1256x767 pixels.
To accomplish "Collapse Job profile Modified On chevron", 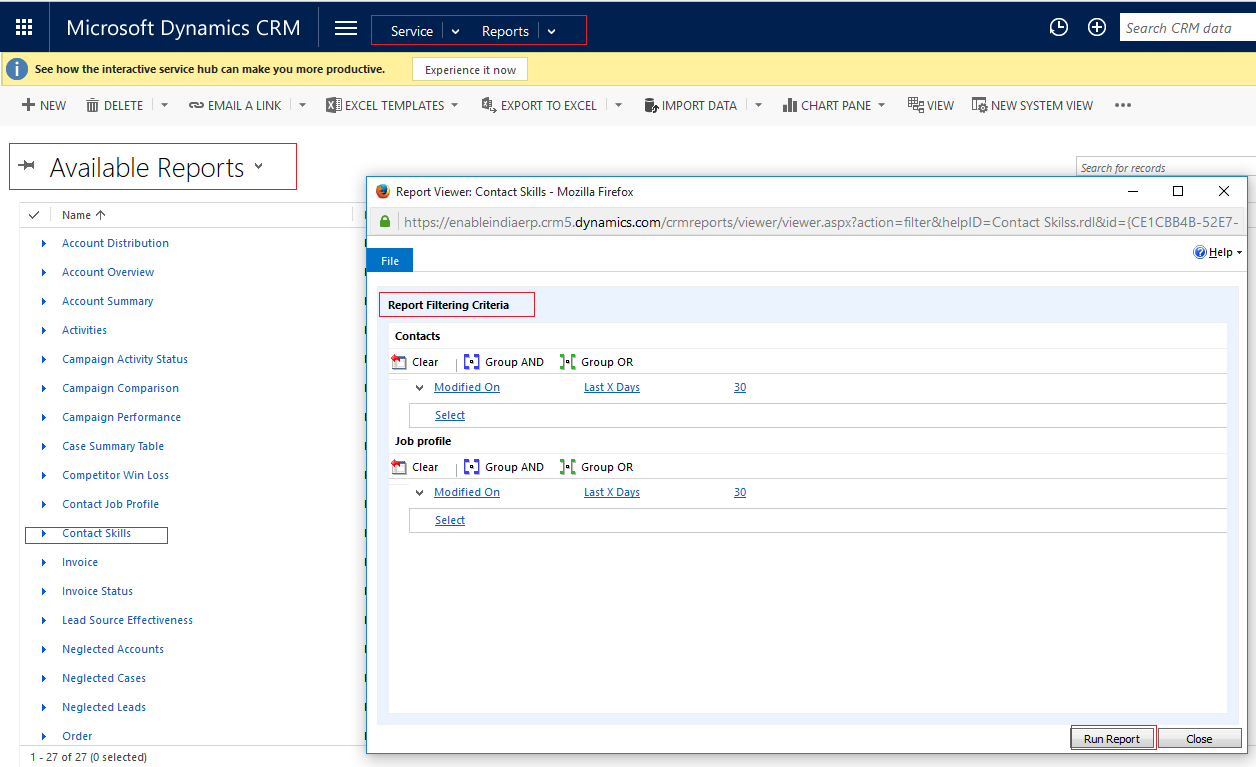I will pyautogui.click(x=420, y=492).
